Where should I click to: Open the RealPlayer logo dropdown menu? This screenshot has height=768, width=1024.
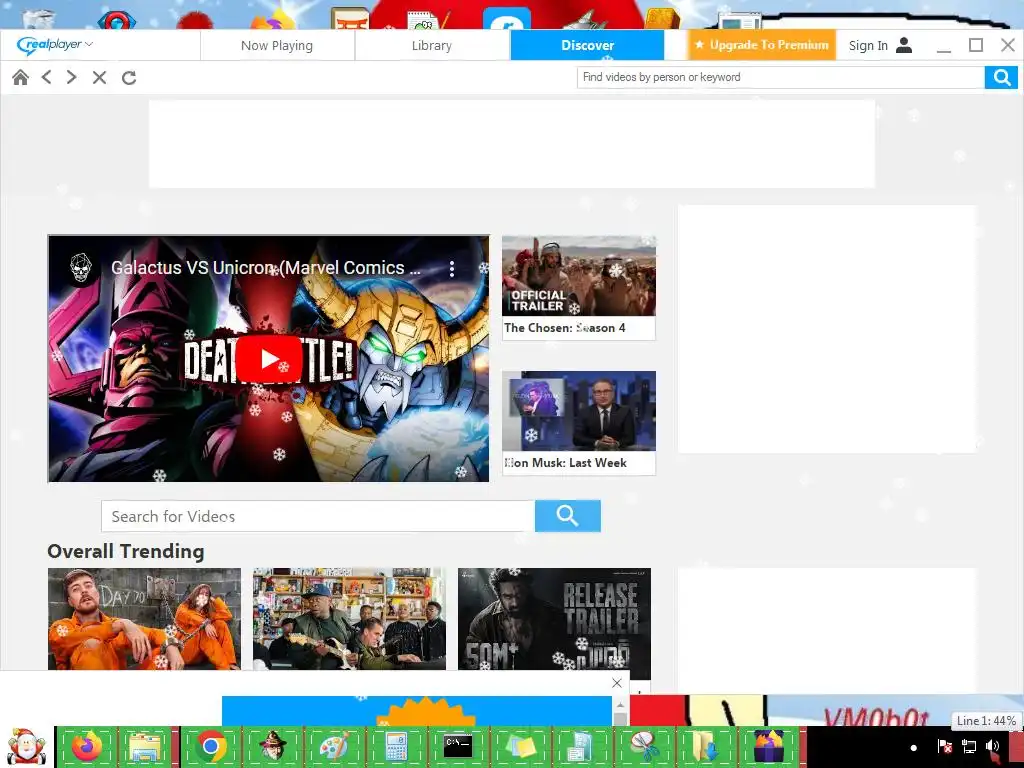[x=56, y=45]
